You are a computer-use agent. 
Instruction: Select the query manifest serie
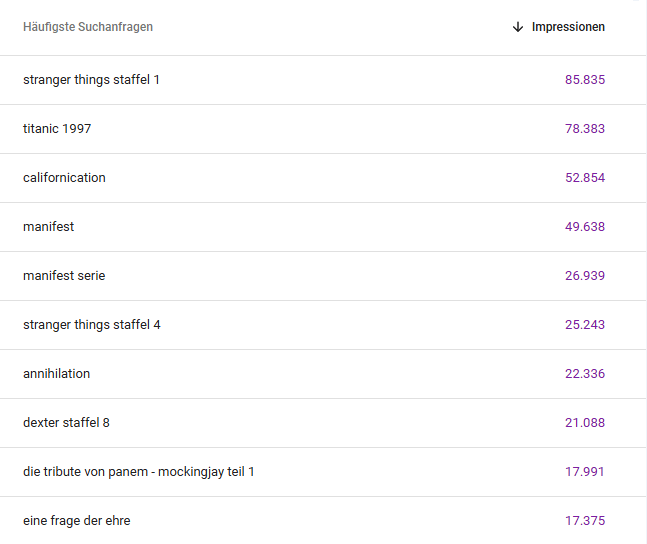[64, 276]
